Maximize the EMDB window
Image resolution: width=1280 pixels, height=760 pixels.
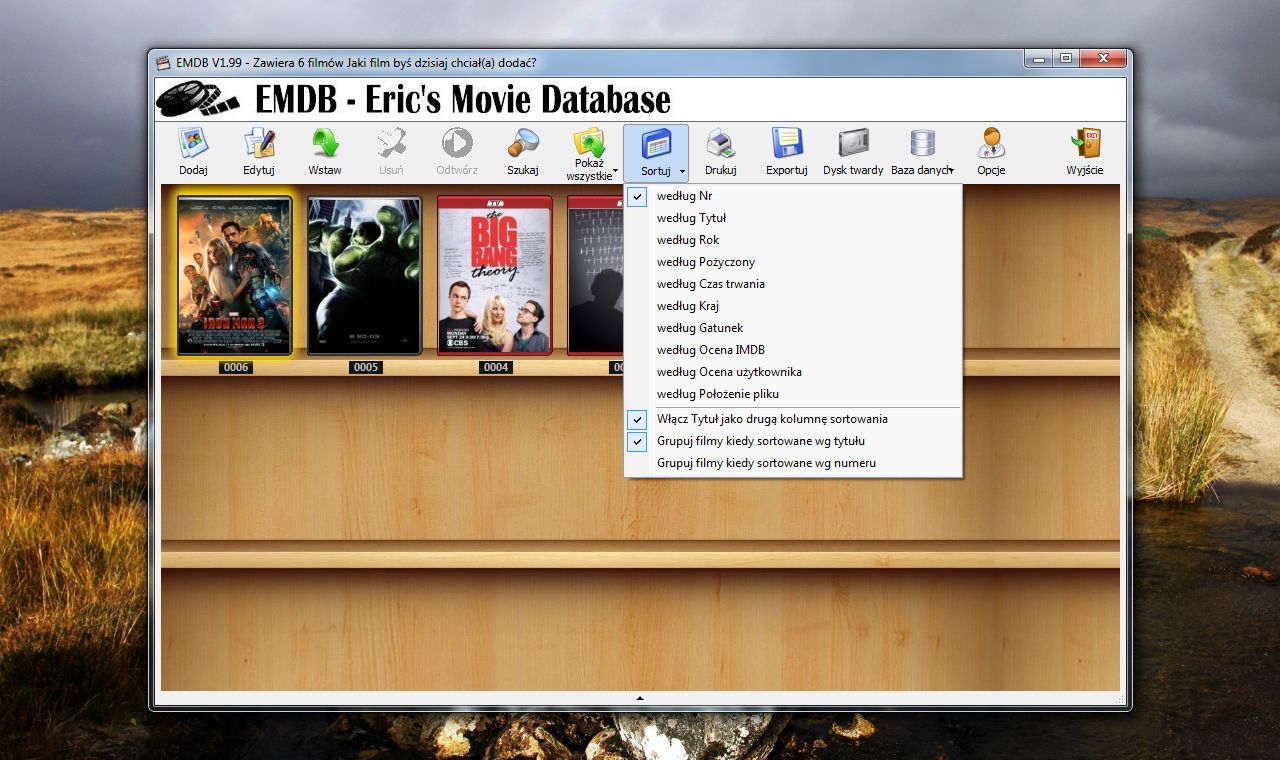(1066, 59)
